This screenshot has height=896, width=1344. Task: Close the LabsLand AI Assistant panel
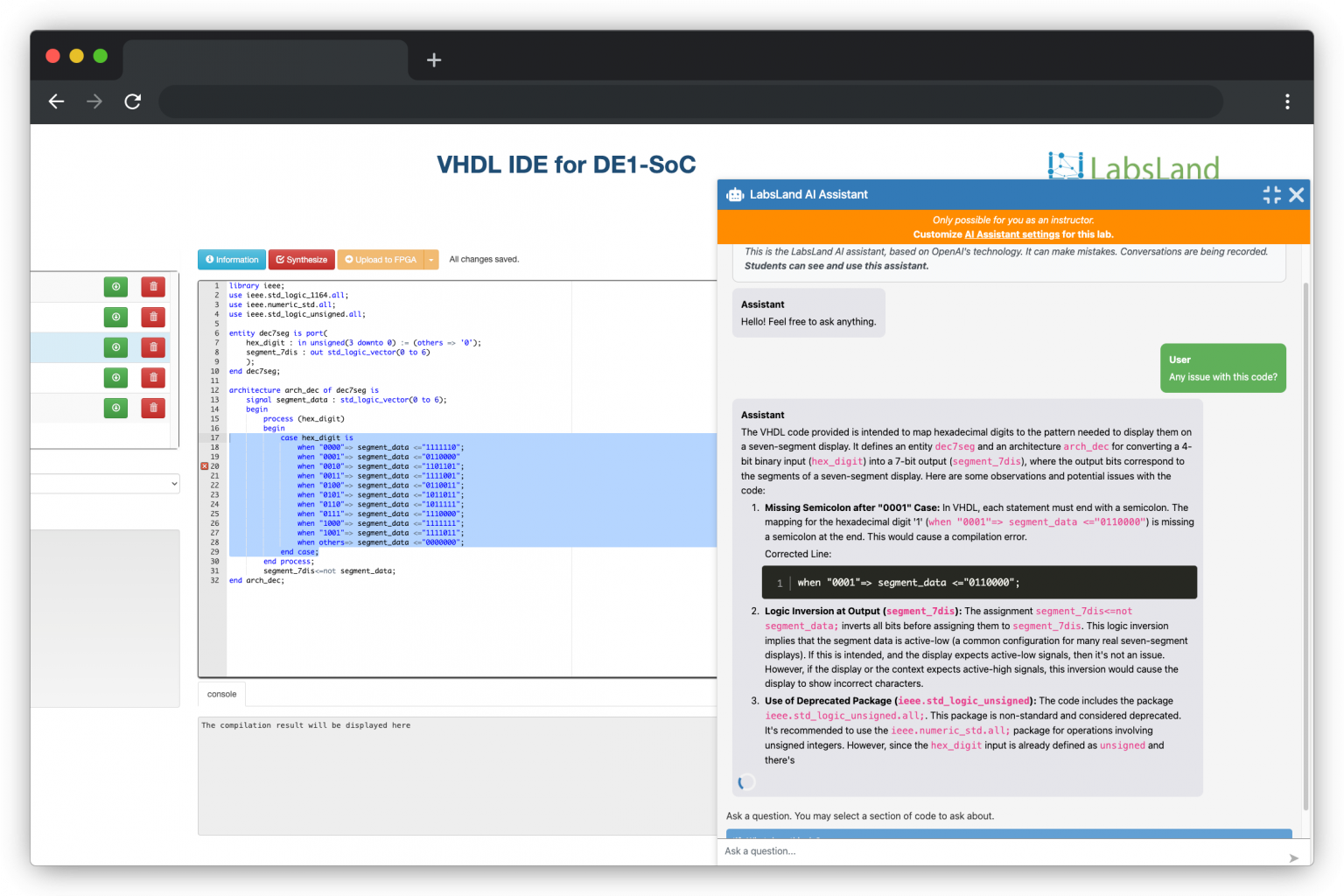pyautogui.click(x=1297, y=195)
